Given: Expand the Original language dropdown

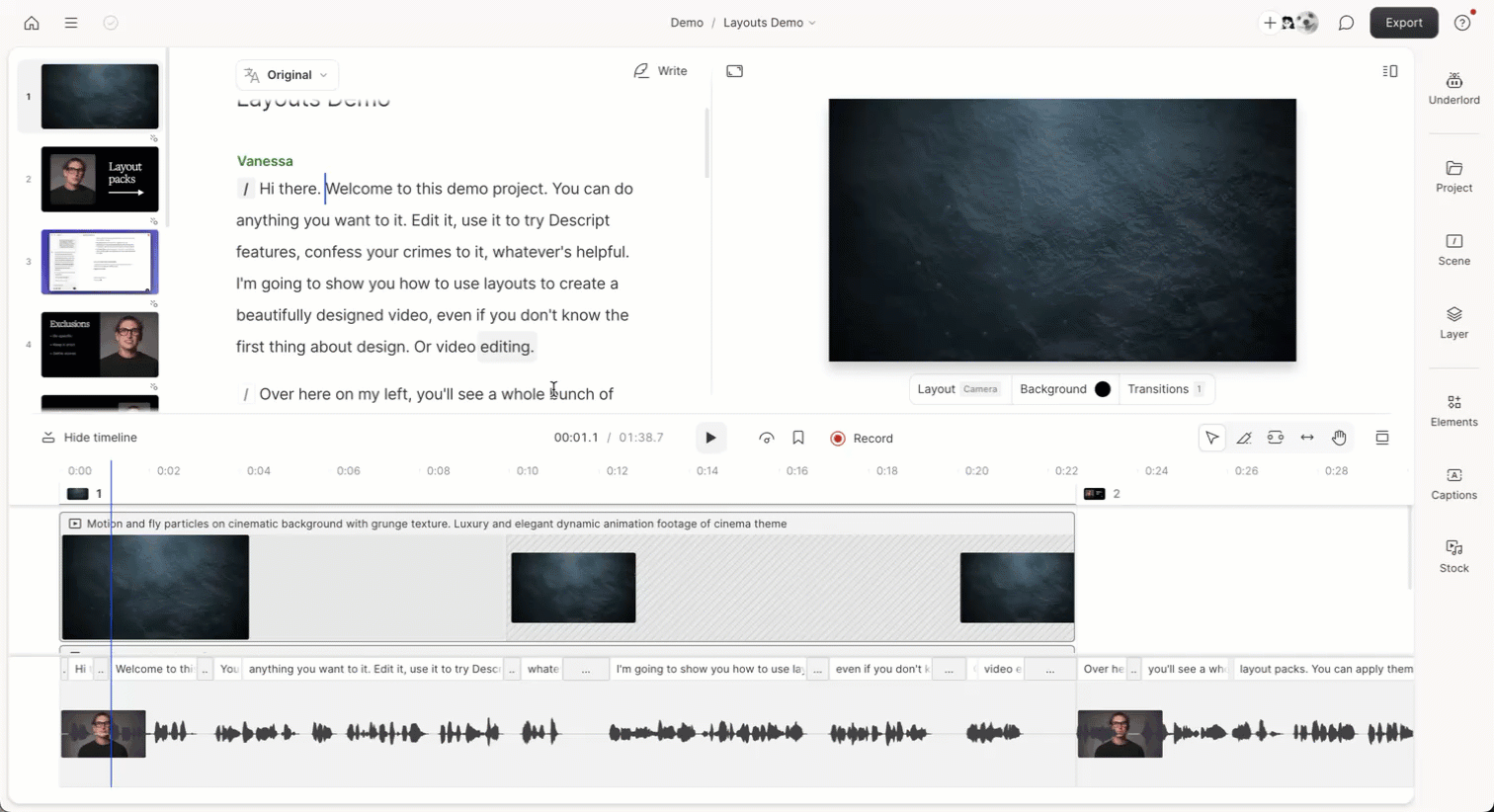Looking at the screenshot, I should click(x=287, y=75).
